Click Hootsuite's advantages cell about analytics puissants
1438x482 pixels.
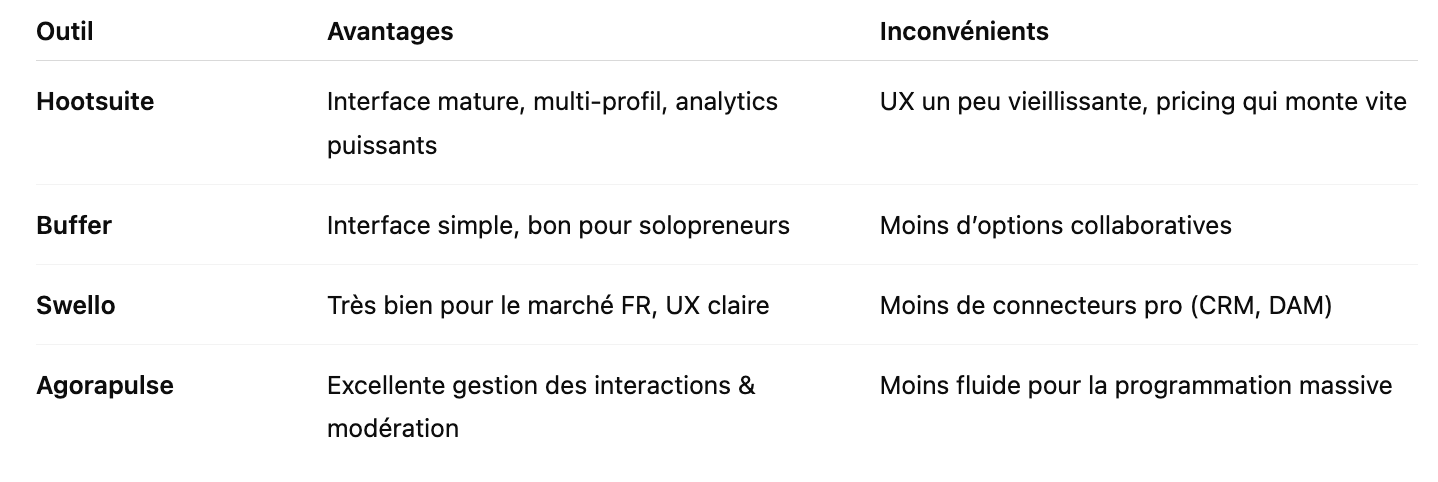click(552, 123)
